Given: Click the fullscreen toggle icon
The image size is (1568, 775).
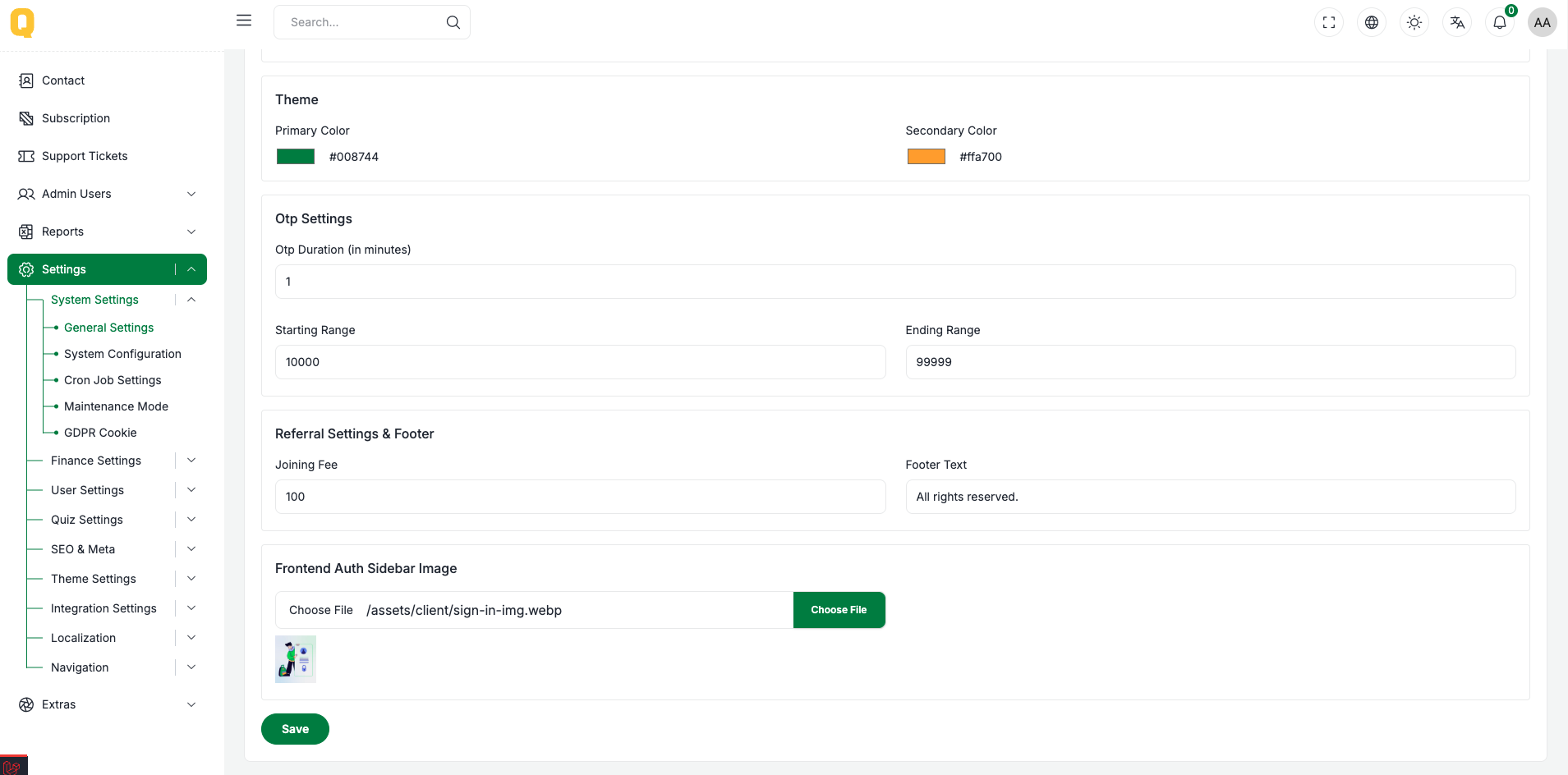Looking at the screenshot, I should click(1329, 23).
